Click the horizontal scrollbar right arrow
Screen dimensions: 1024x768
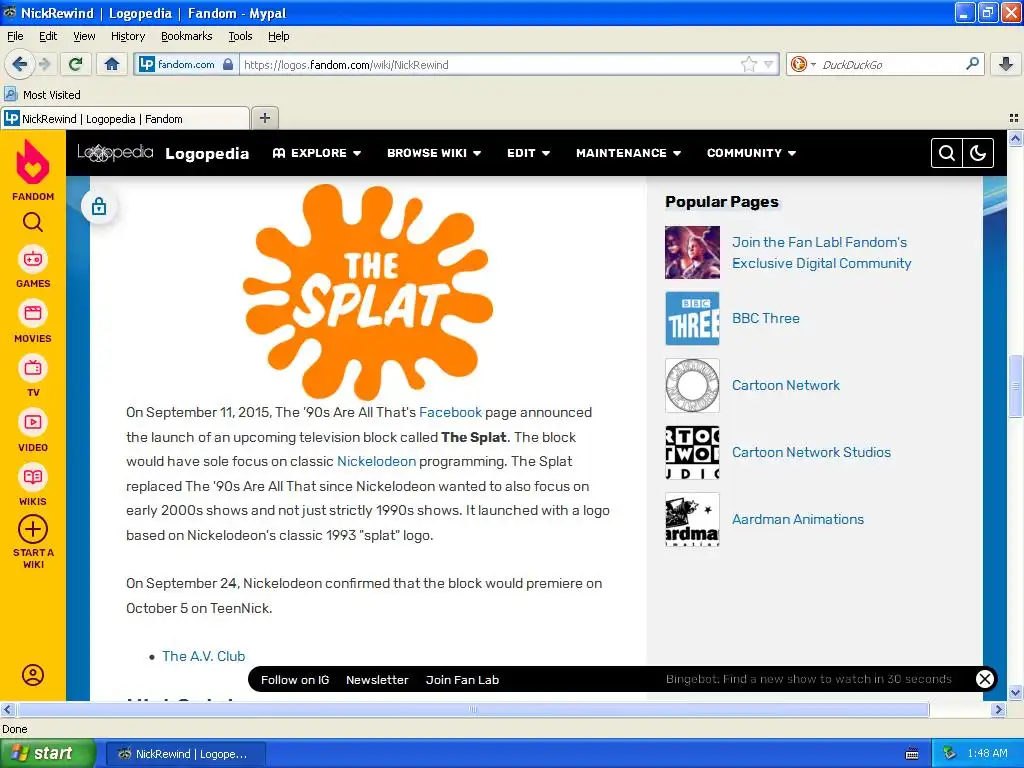[998, 709]
